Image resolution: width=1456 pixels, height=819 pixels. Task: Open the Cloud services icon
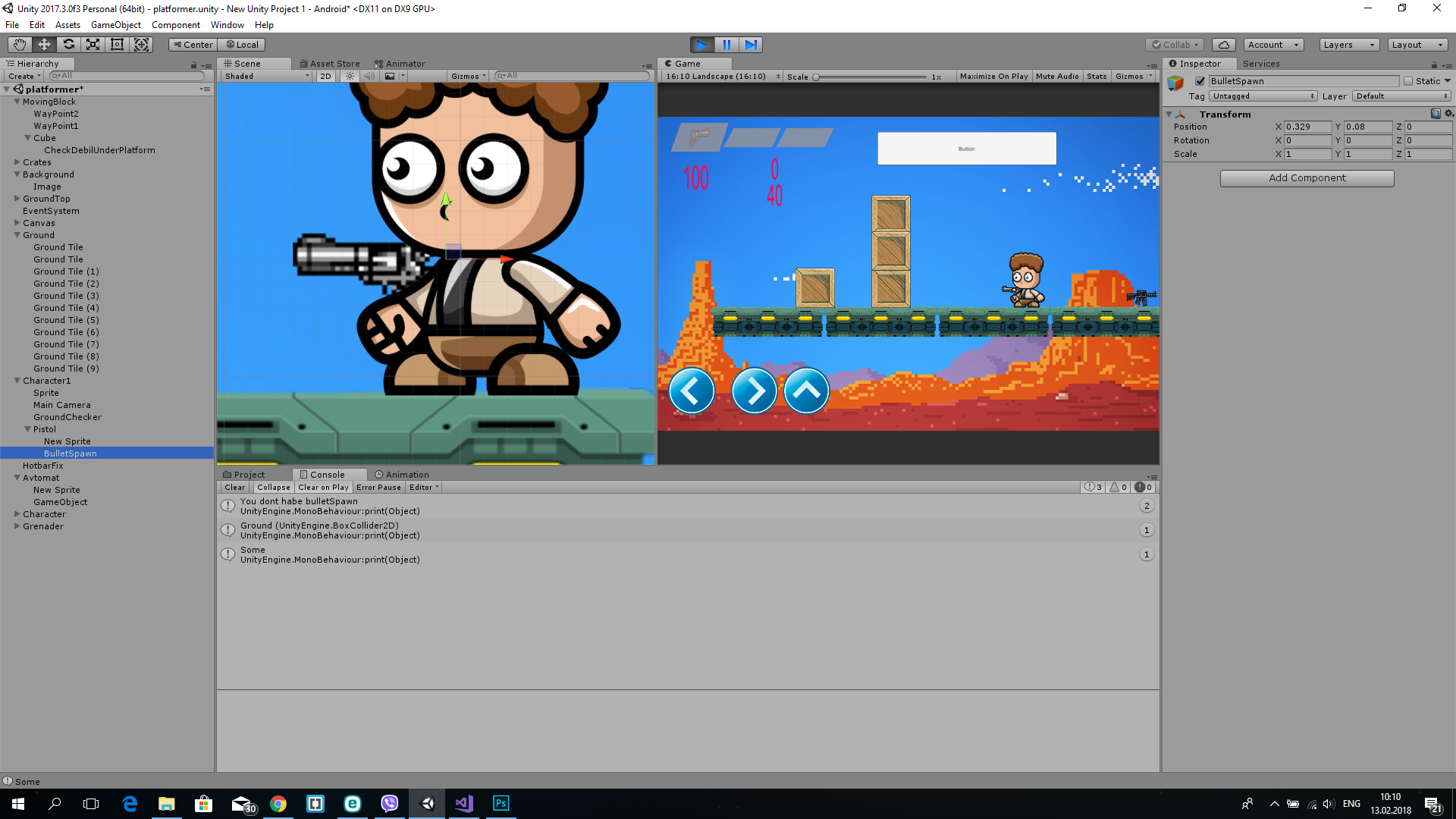(x=1223, y=45)
